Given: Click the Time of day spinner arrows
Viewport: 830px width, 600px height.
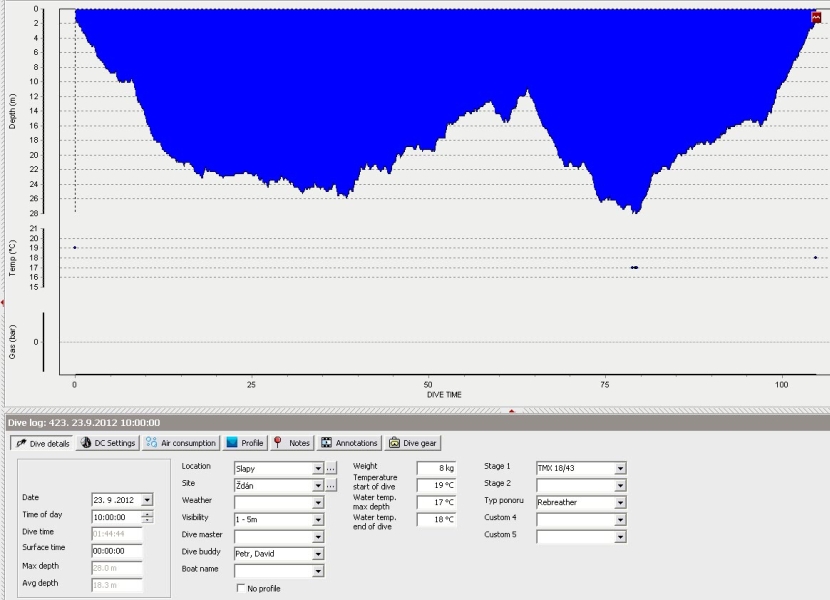Looking at the screenshot, I should coord(147,517).
